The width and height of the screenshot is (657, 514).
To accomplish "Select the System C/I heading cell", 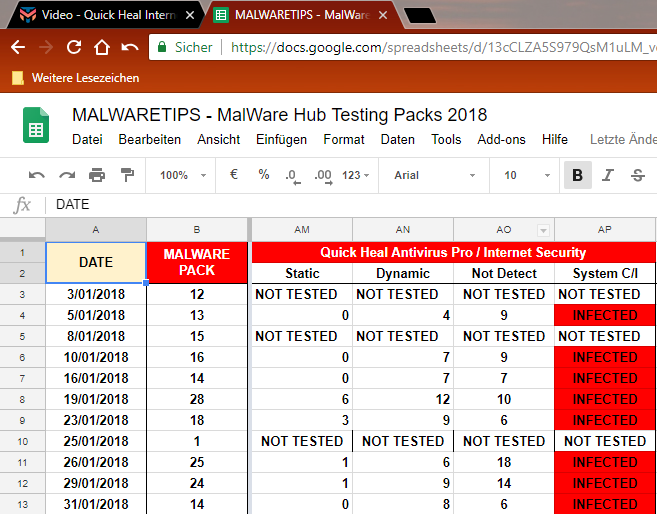I will click(x=605, y=274).
